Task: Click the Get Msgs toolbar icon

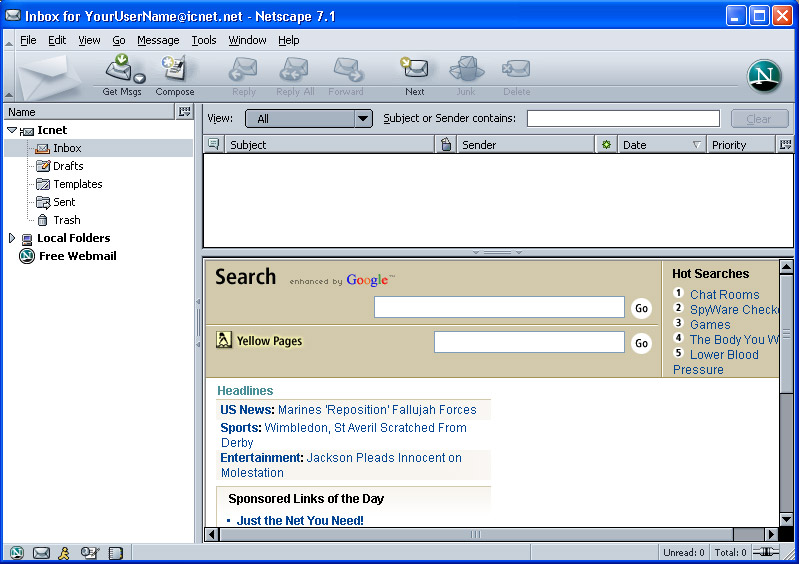Action: click(x=121, y=71)
